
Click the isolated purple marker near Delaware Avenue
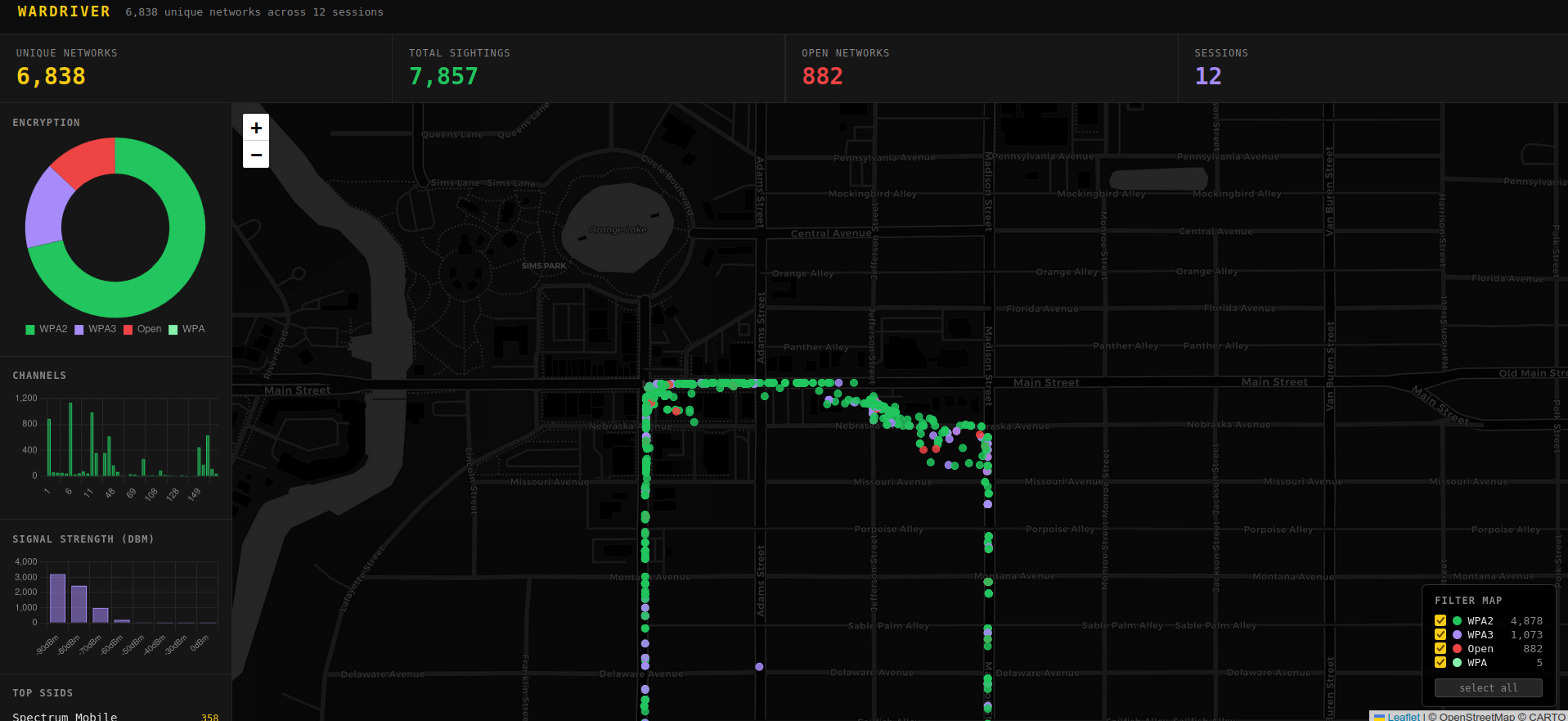[759, 667]
